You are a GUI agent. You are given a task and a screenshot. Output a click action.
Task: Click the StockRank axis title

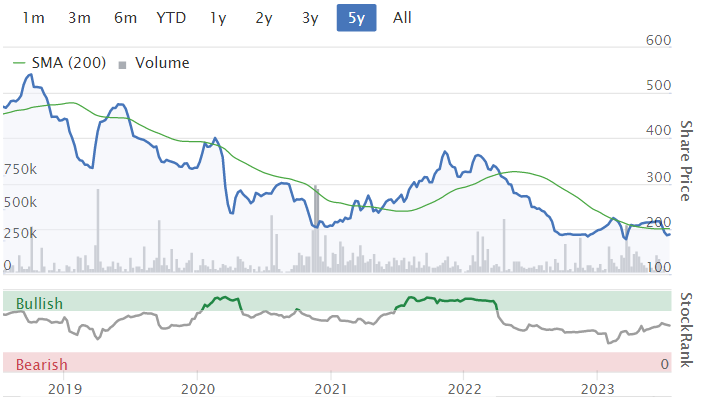pyautogui.click(x=686, y=330)
